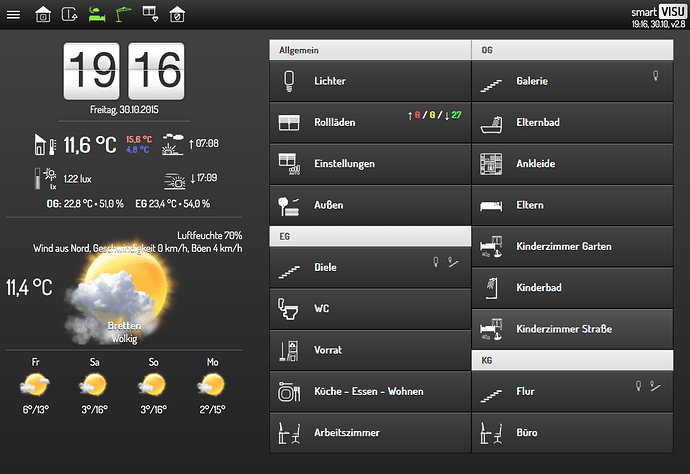
Task: Toggle the Galerie light bulb indicator
Action: click(655, 76)
